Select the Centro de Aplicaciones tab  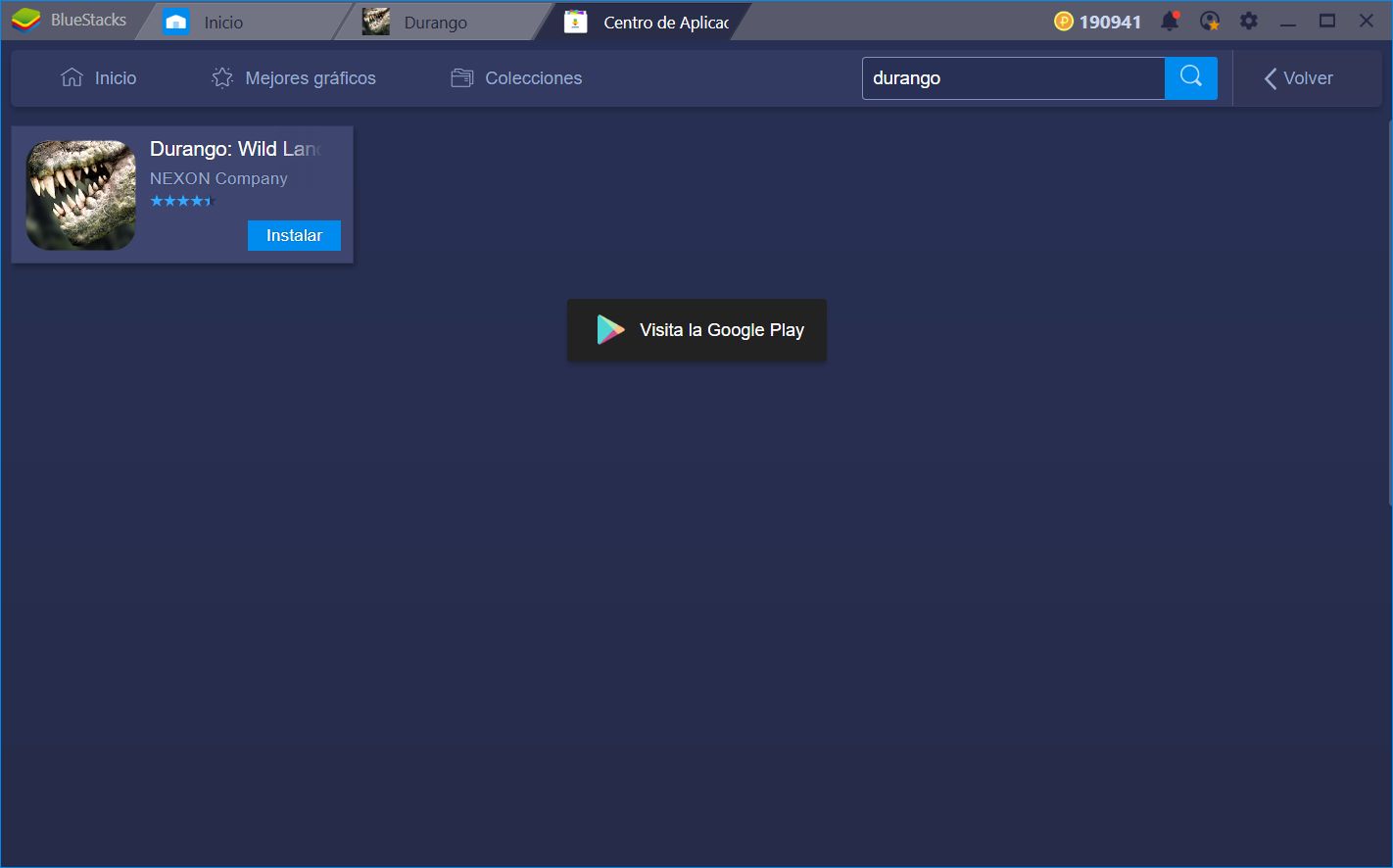pos(644,22)
